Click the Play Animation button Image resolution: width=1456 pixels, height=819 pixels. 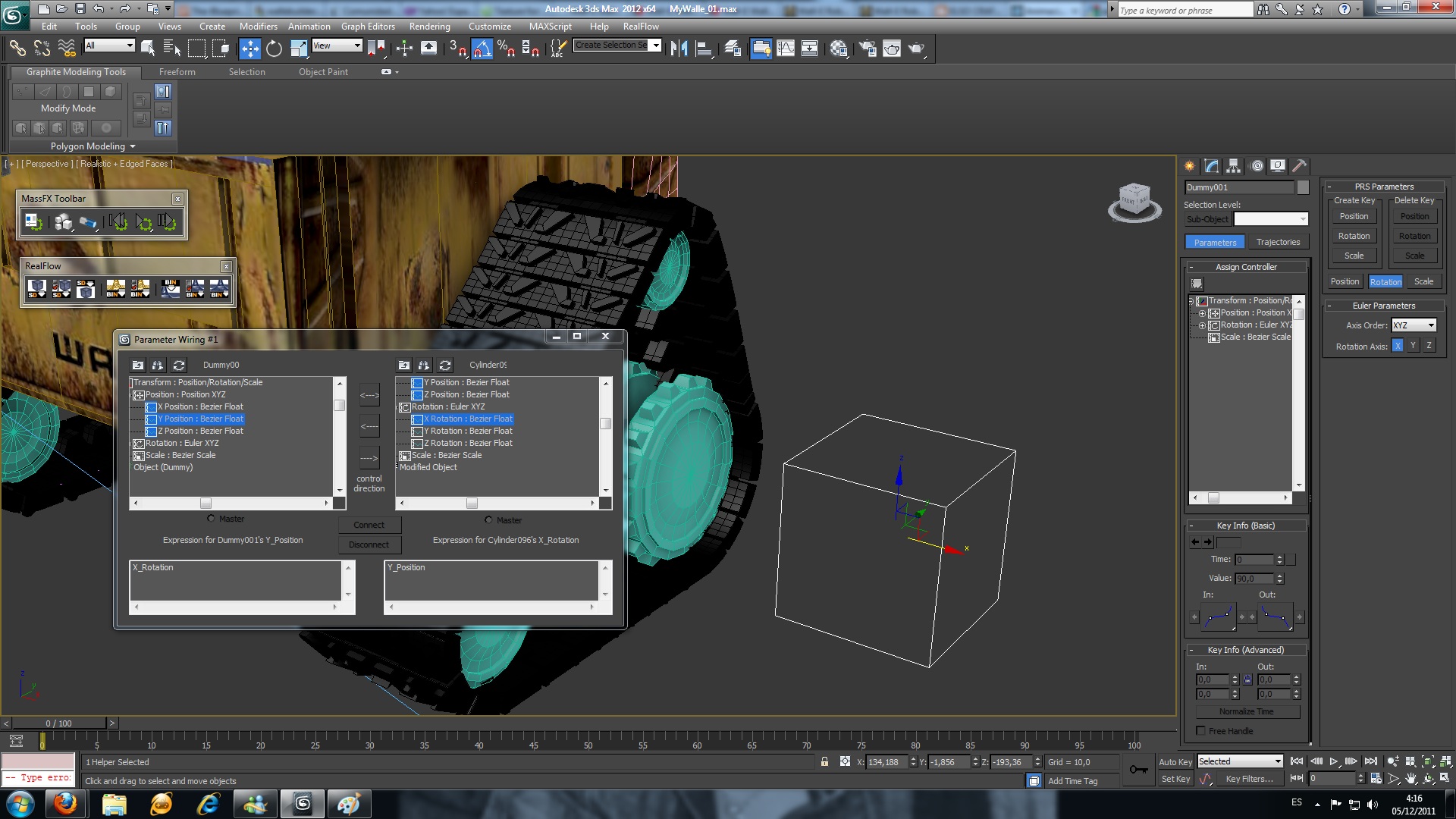(1334, 761)
